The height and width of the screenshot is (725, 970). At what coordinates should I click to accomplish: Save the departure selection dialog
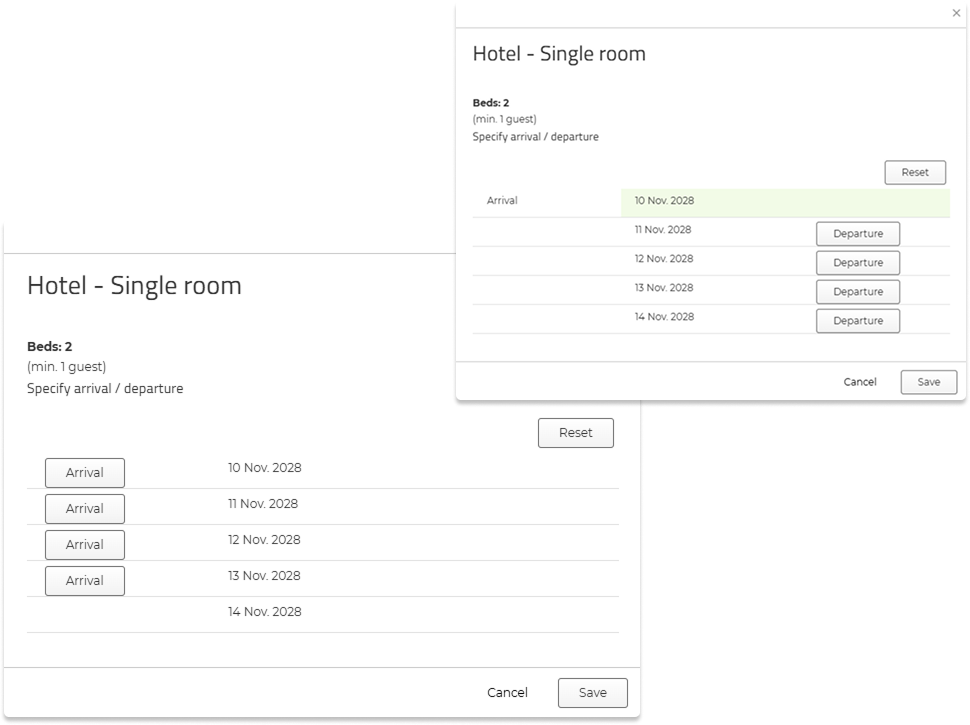928,382
